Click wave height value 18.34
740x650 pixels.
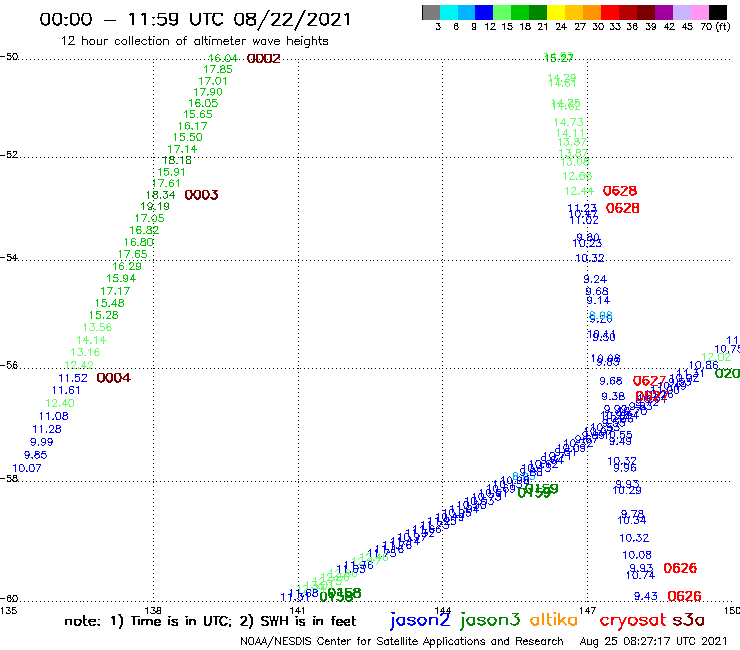point(160,195)
